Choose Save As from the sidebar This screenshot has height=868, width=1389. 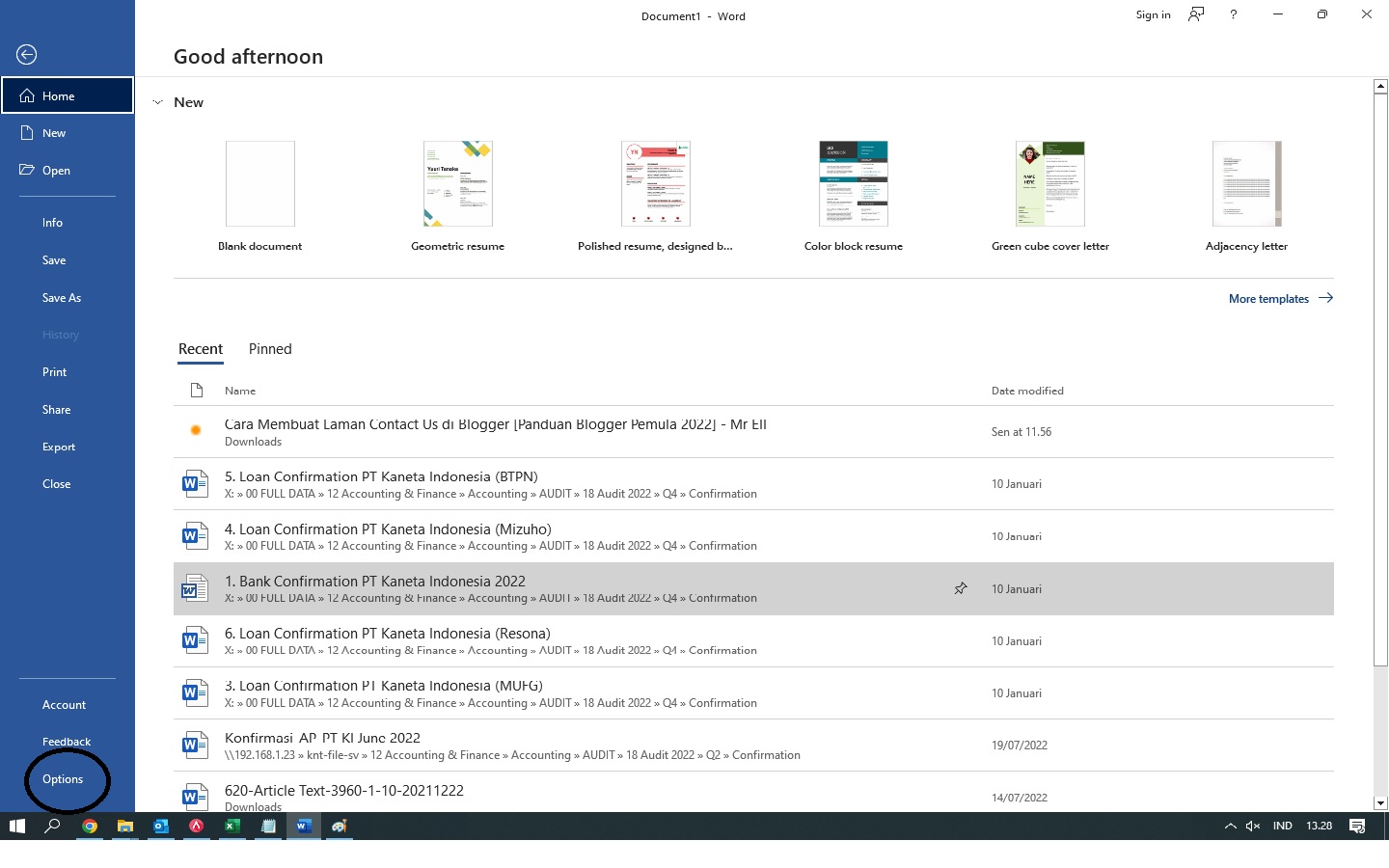coord(68,298)
